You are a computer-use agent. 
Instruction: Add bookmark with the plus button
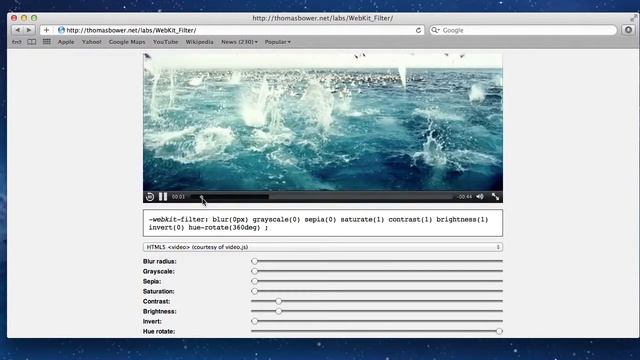click(x=46, y=30)
